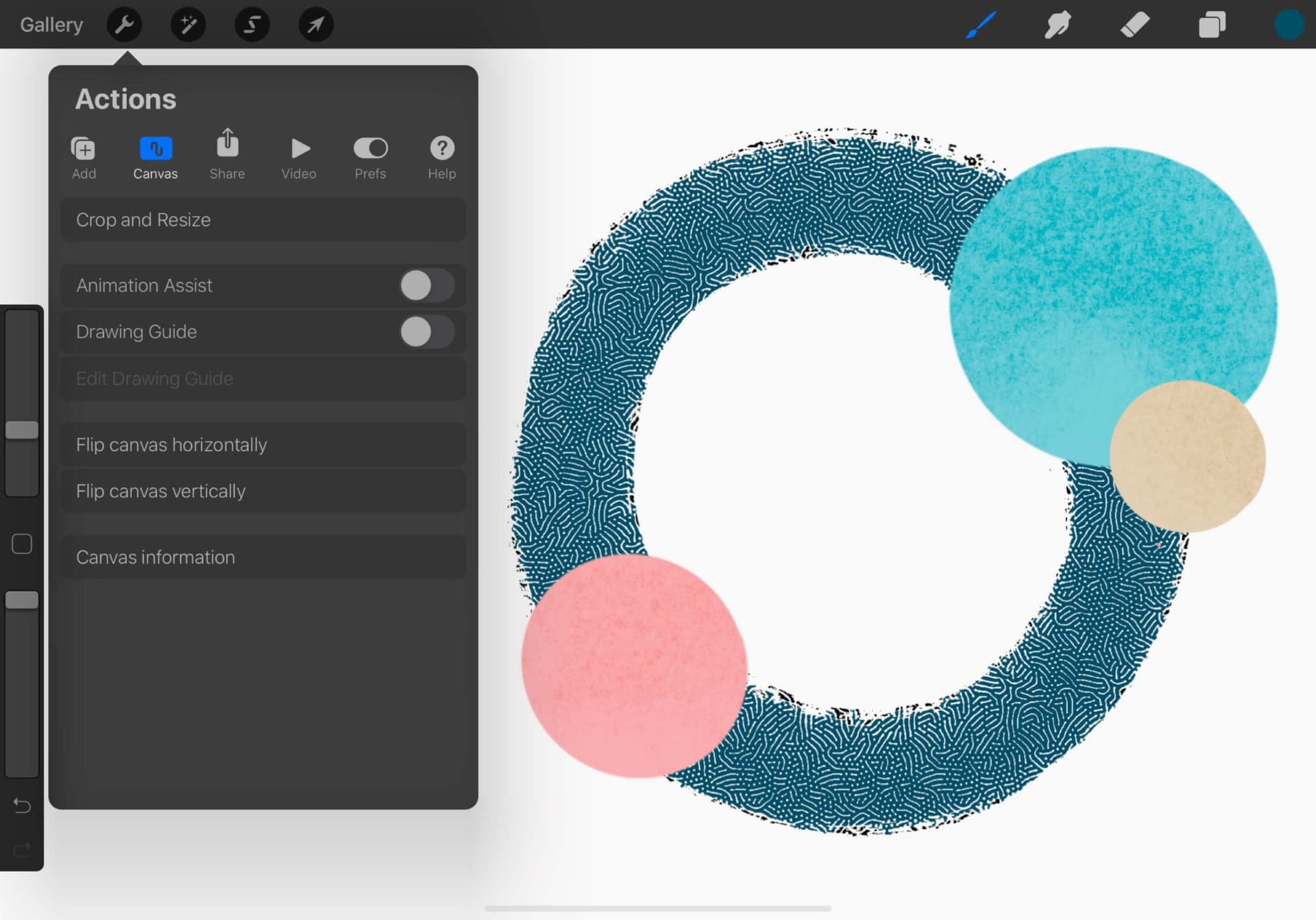Open the Layers panel

coord(1212,25)
